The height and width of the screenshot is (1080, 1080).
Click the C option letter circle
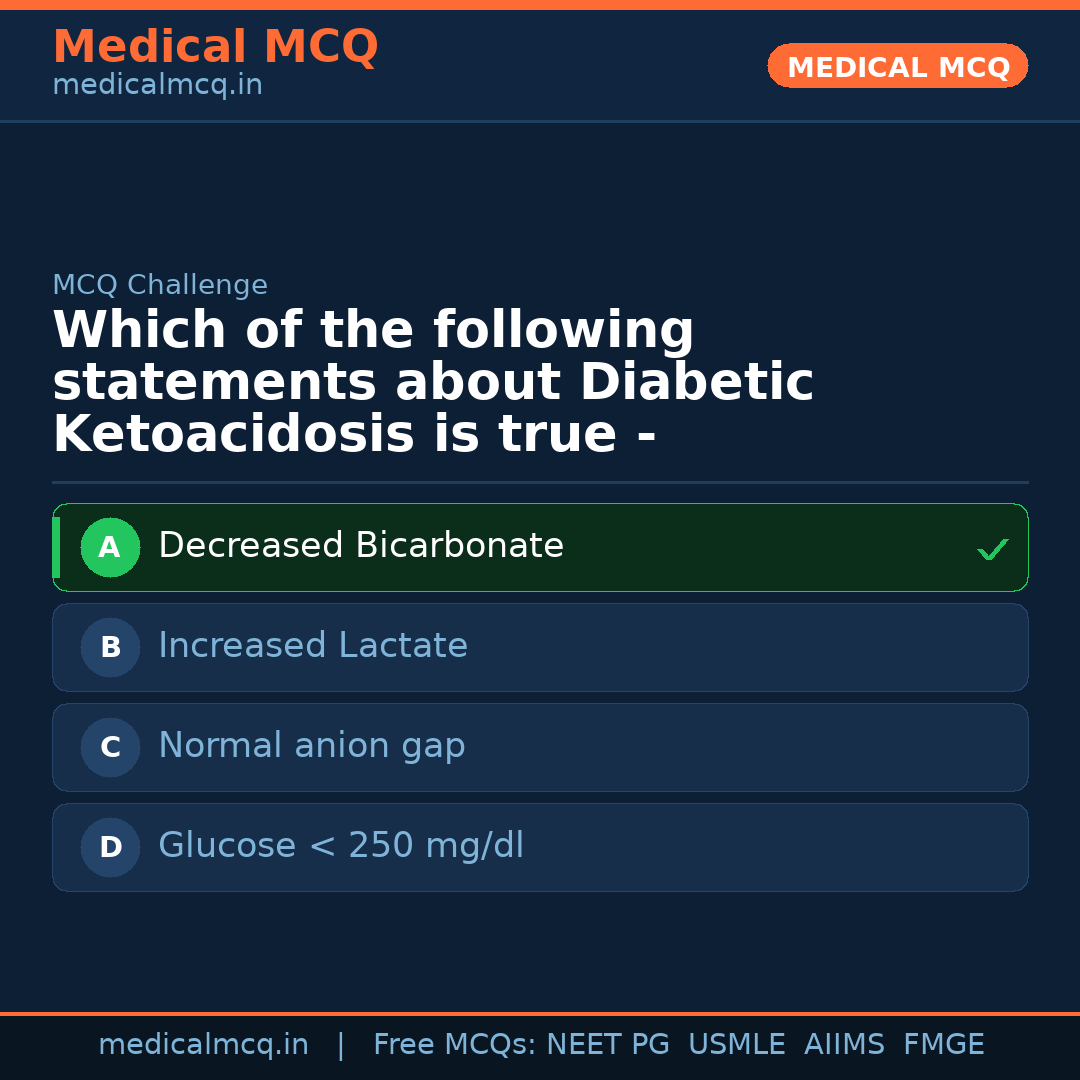click(x=110, y=747)
